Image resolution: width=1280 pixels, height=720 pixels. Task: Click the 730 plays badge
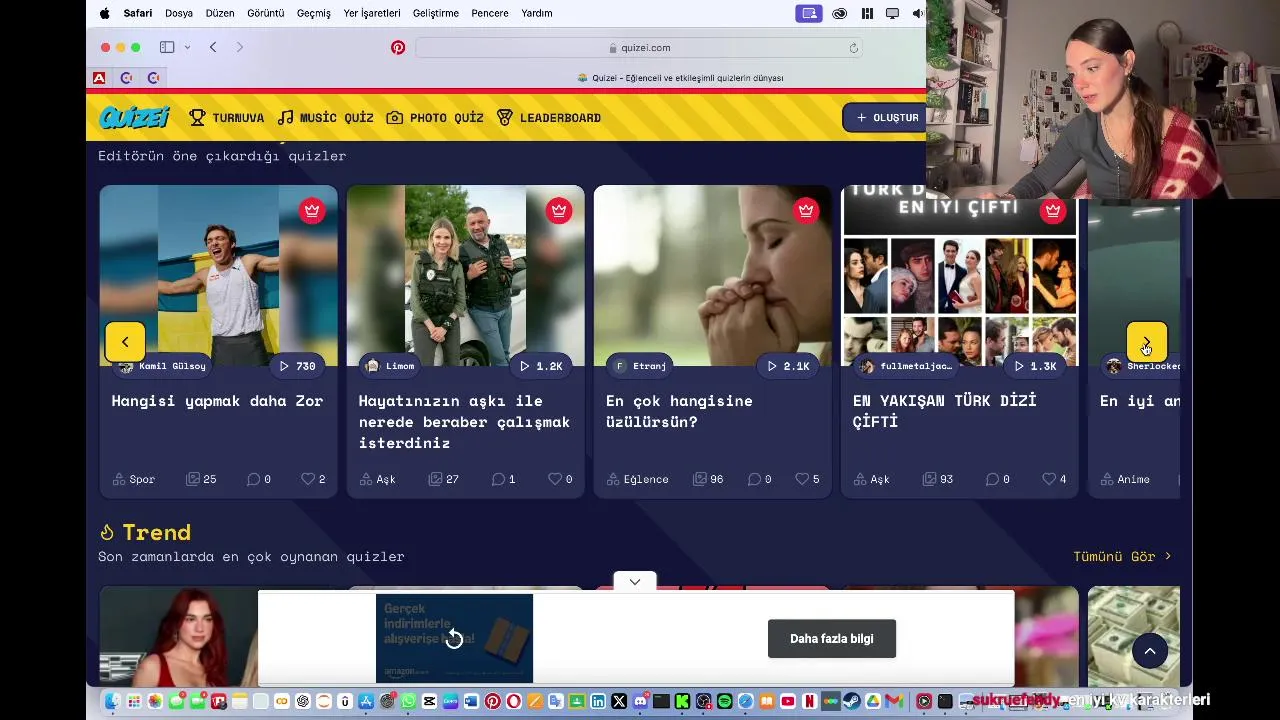tap(297, 366)
